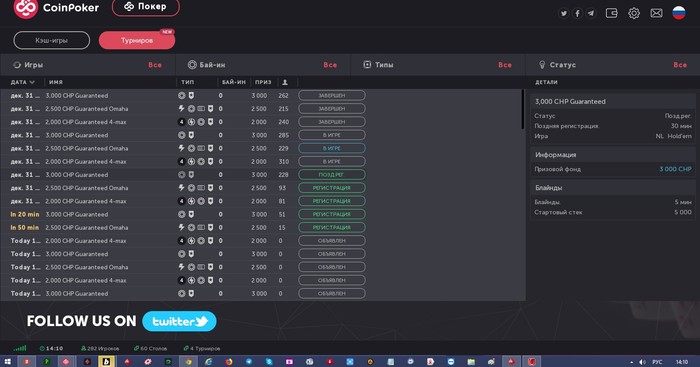This screenshot has height=367, width=700.
Task: Sort by the БАЙ-ИН column header
Action: 233,82
